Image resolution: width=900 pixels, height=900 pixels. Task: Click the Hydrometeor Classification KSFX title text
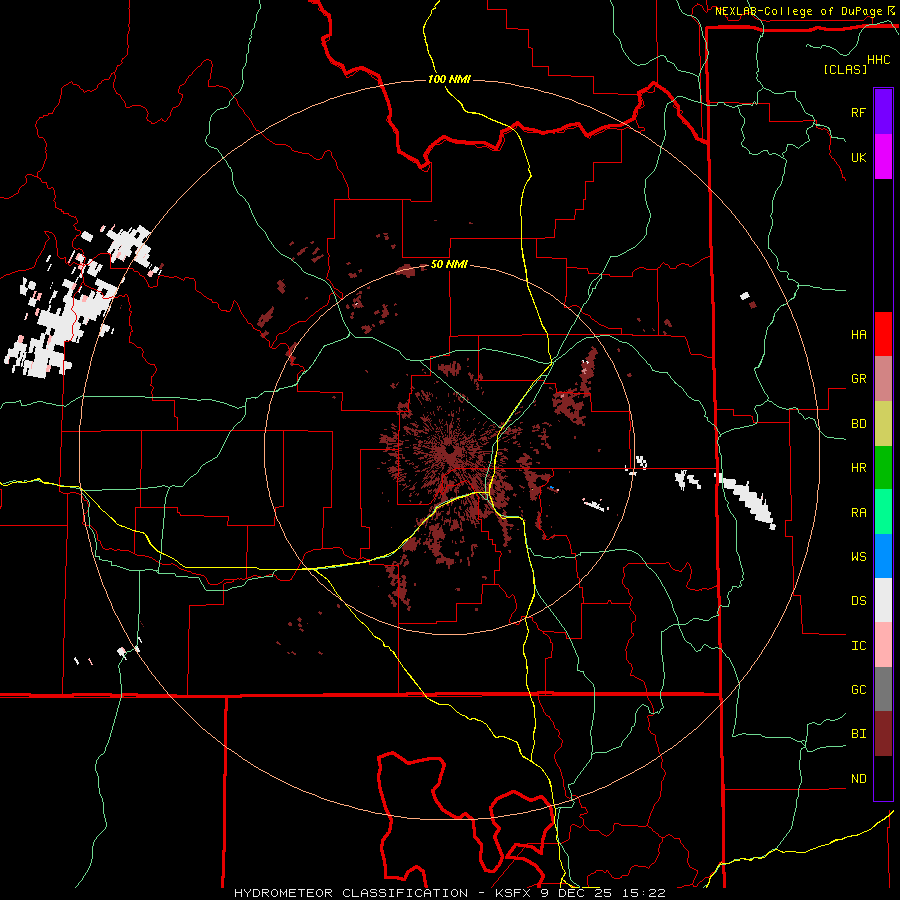(450, 893)
